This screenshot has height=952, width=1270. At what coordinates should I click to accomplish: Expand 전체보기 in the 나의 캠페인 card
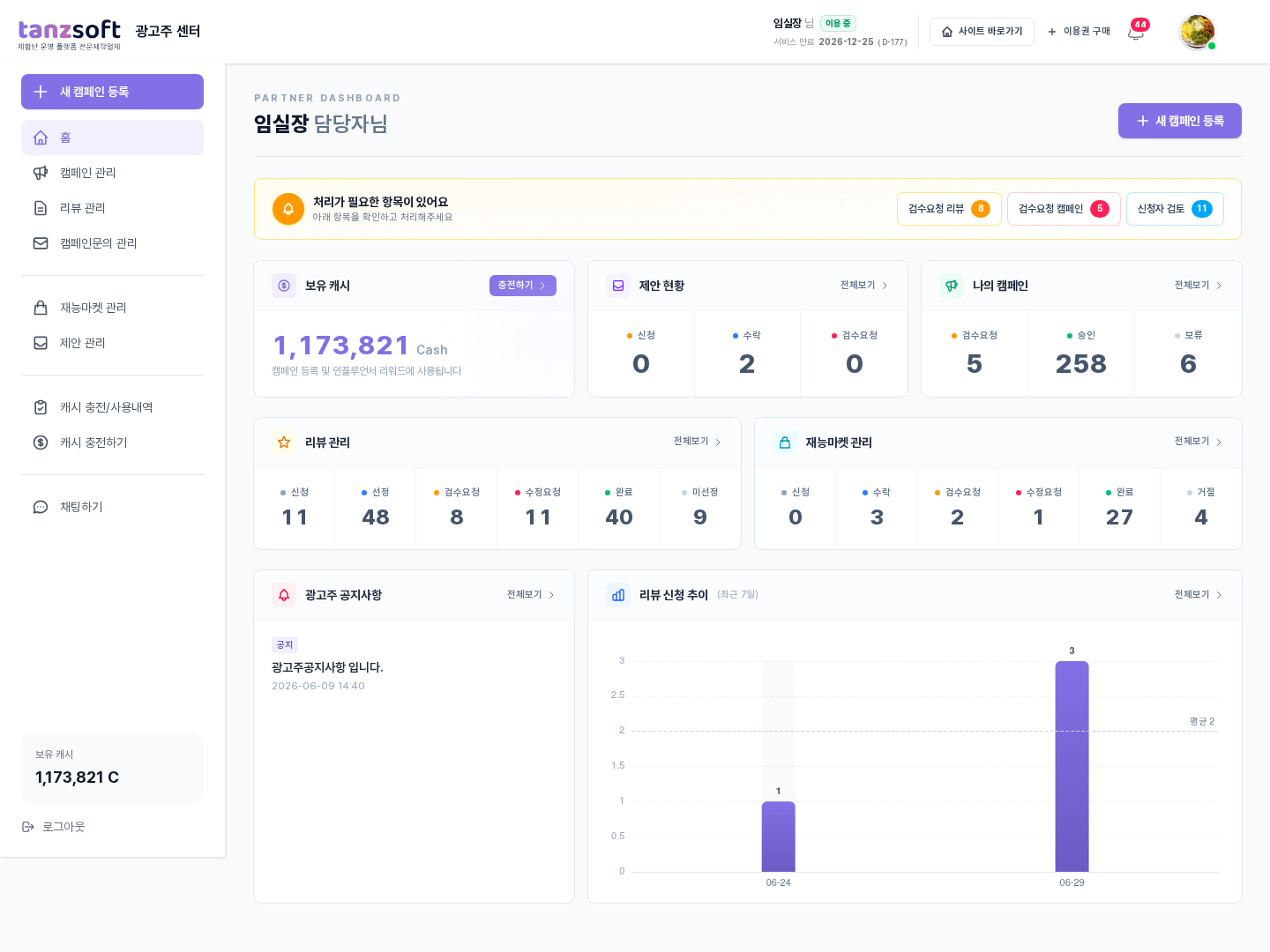point(1198,286)
